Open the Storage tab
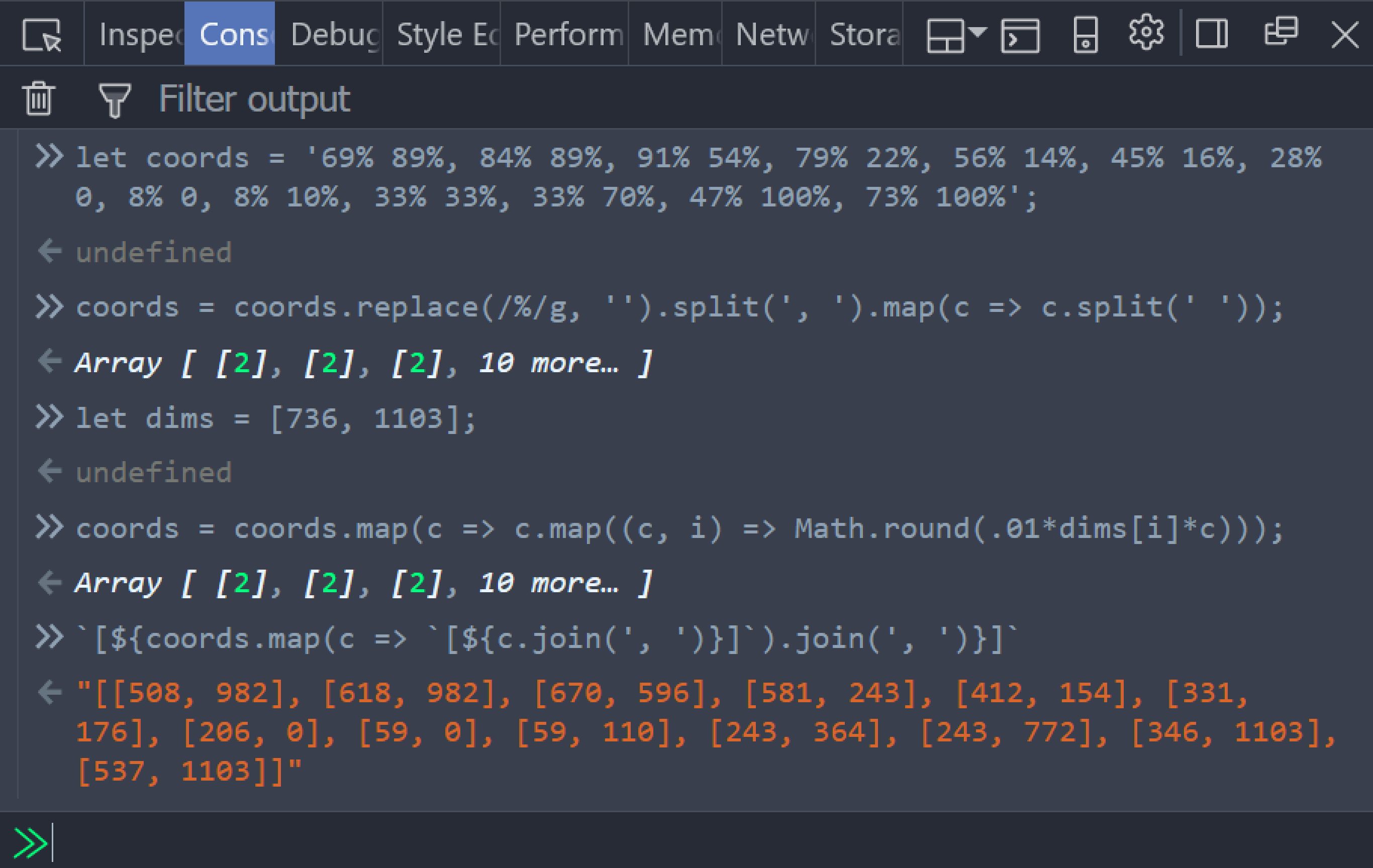Viewport: 1373px width, 868px height. 859,34
